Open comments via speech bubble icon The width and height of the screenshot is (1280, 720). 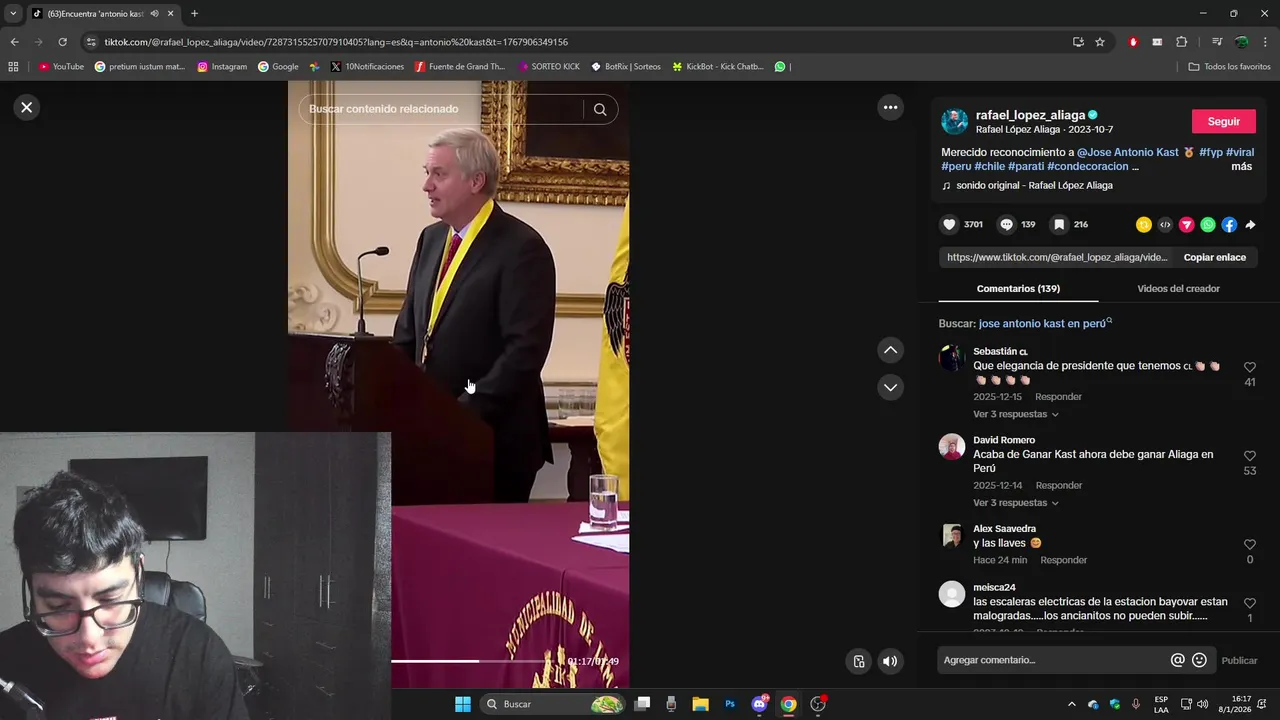pos(1007,225)
